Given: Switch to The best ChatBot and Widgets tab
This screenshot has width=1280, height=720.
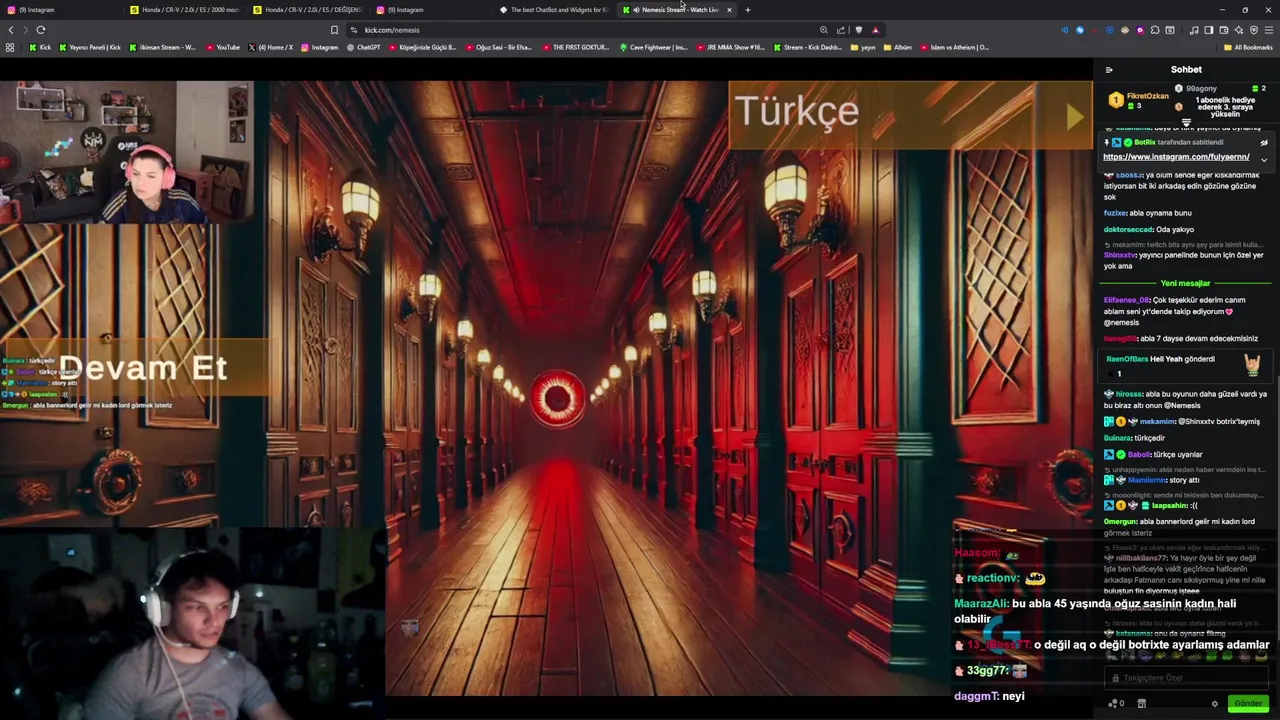Looking at the screenshot, I should [x=553, y=10].
